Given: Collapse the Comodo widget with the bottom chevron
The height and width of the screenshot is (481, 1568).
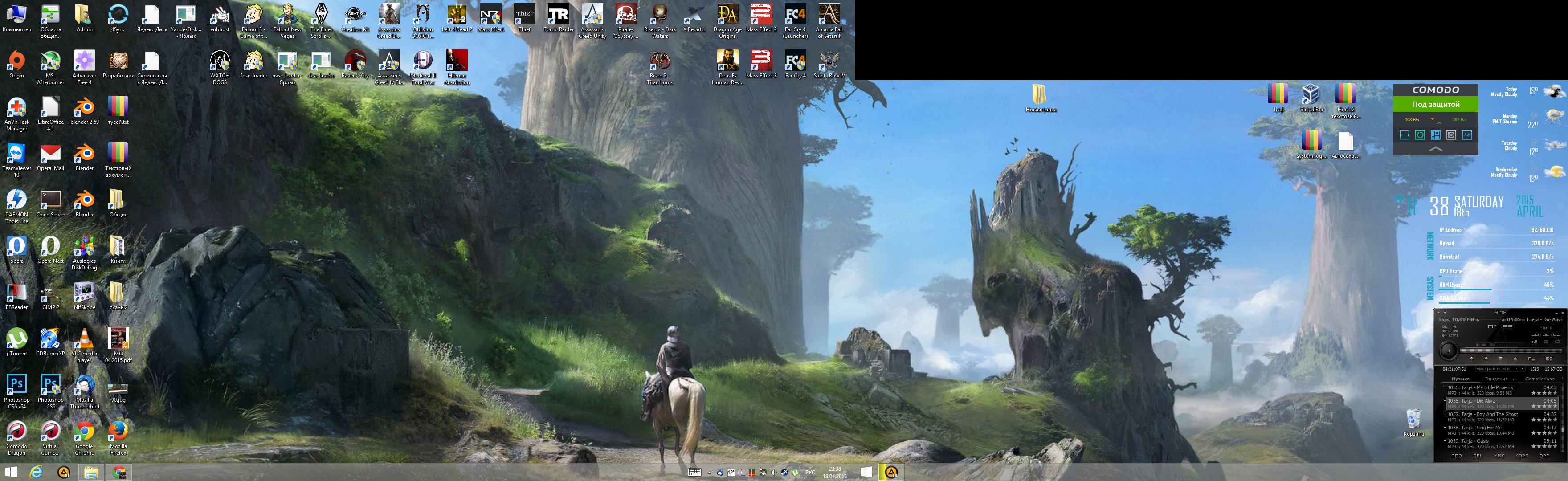Looking at the screenshot, I should click(x=1436, y=149).
